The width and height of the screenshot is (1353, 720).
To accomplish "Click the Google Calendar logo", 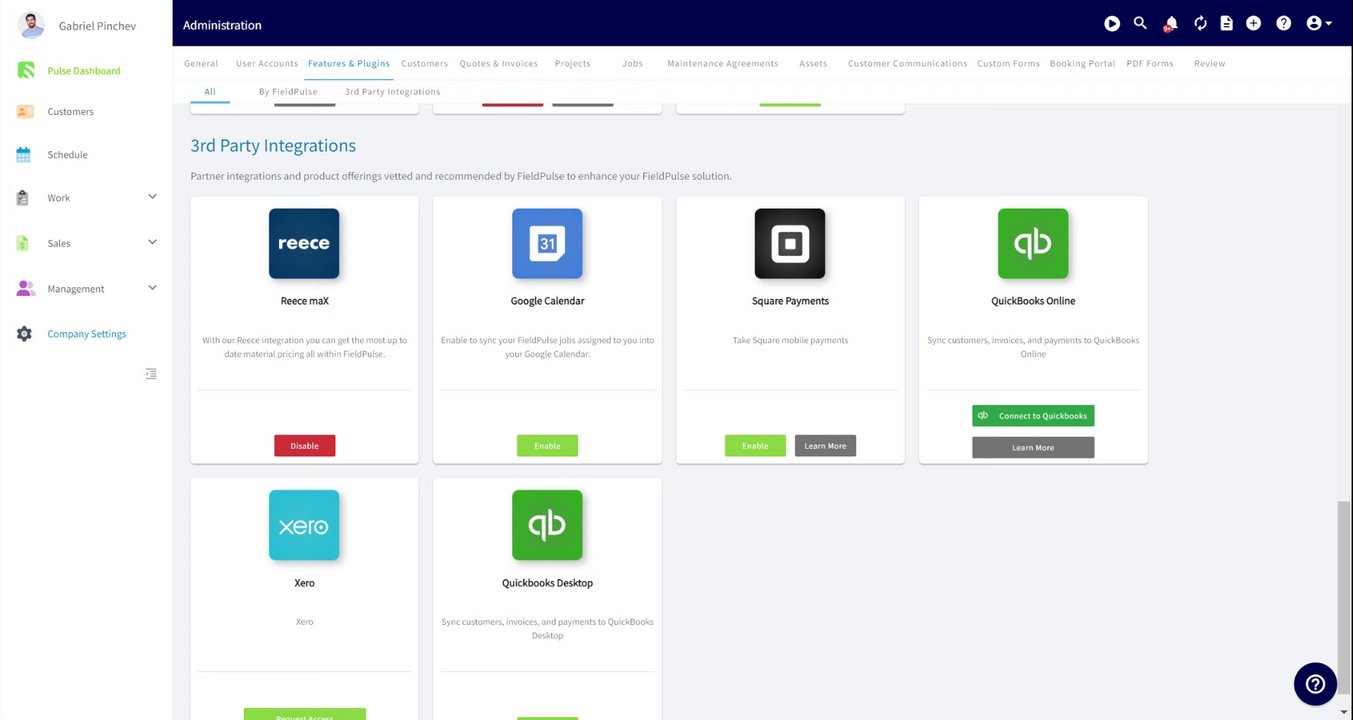I will [x=547, y=243].
